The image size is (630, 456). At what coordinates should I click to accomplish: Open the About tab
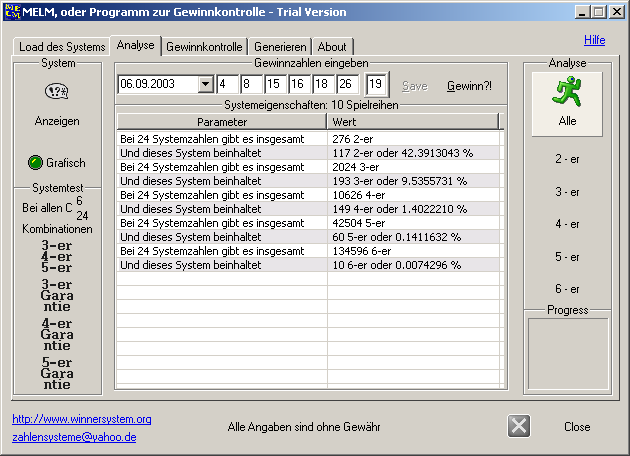tap(332, 47)
